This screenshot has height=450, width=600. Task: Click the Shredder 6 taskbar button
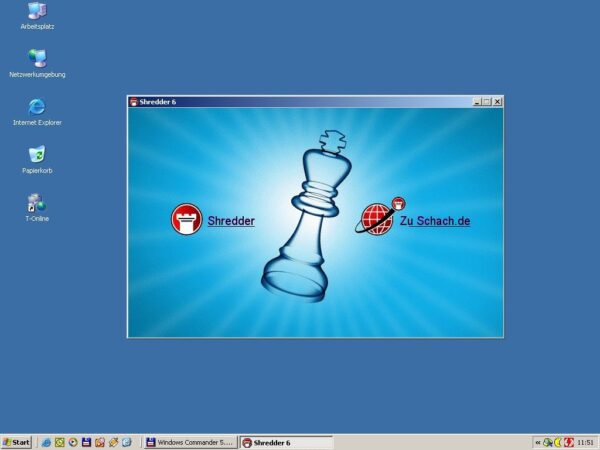(285, 442)
